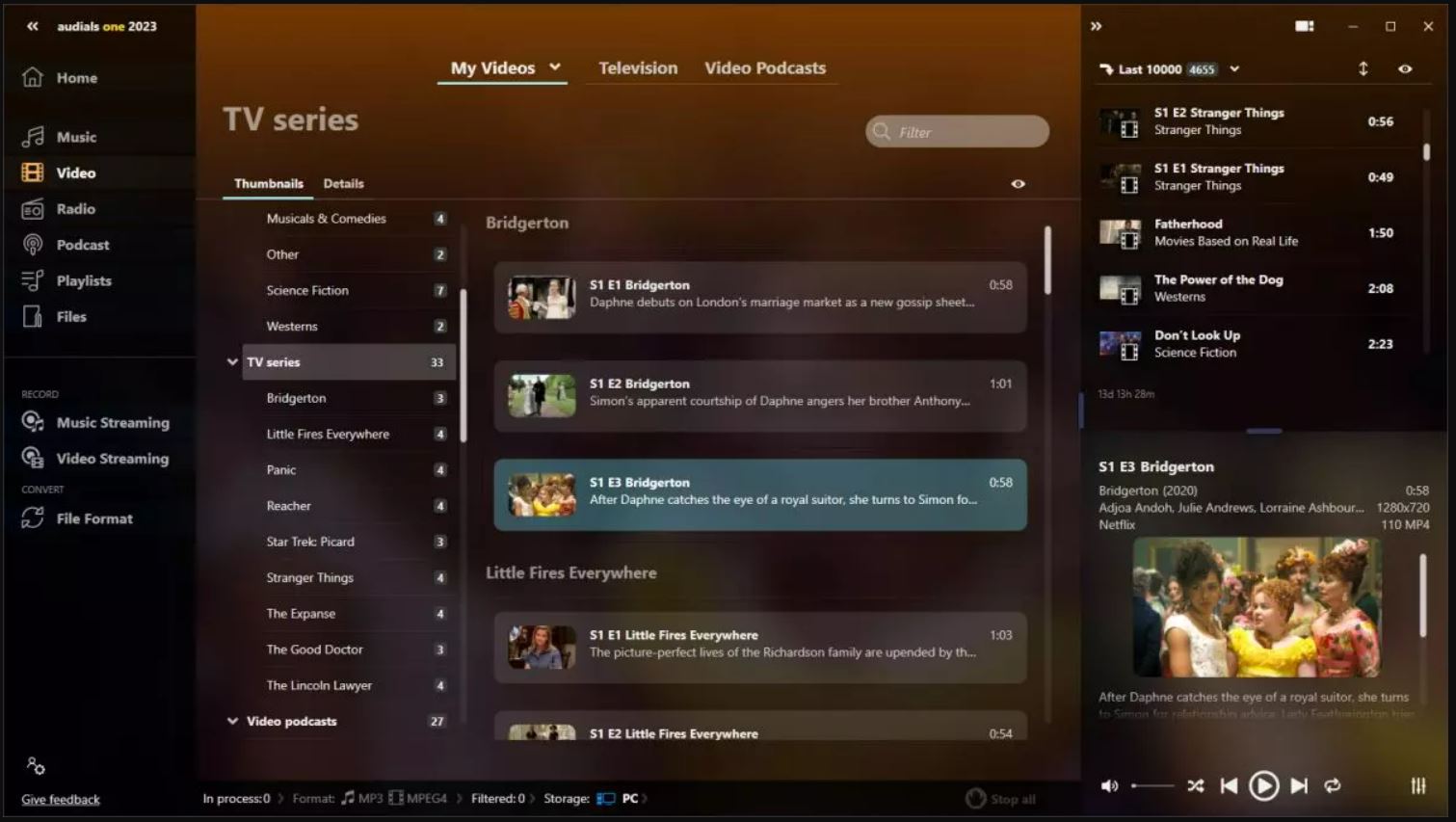Viewport: 1456px width, 822px height.
Task: Select Video in the sidebar
Action: pyautogui.click(x=60, y=173)
